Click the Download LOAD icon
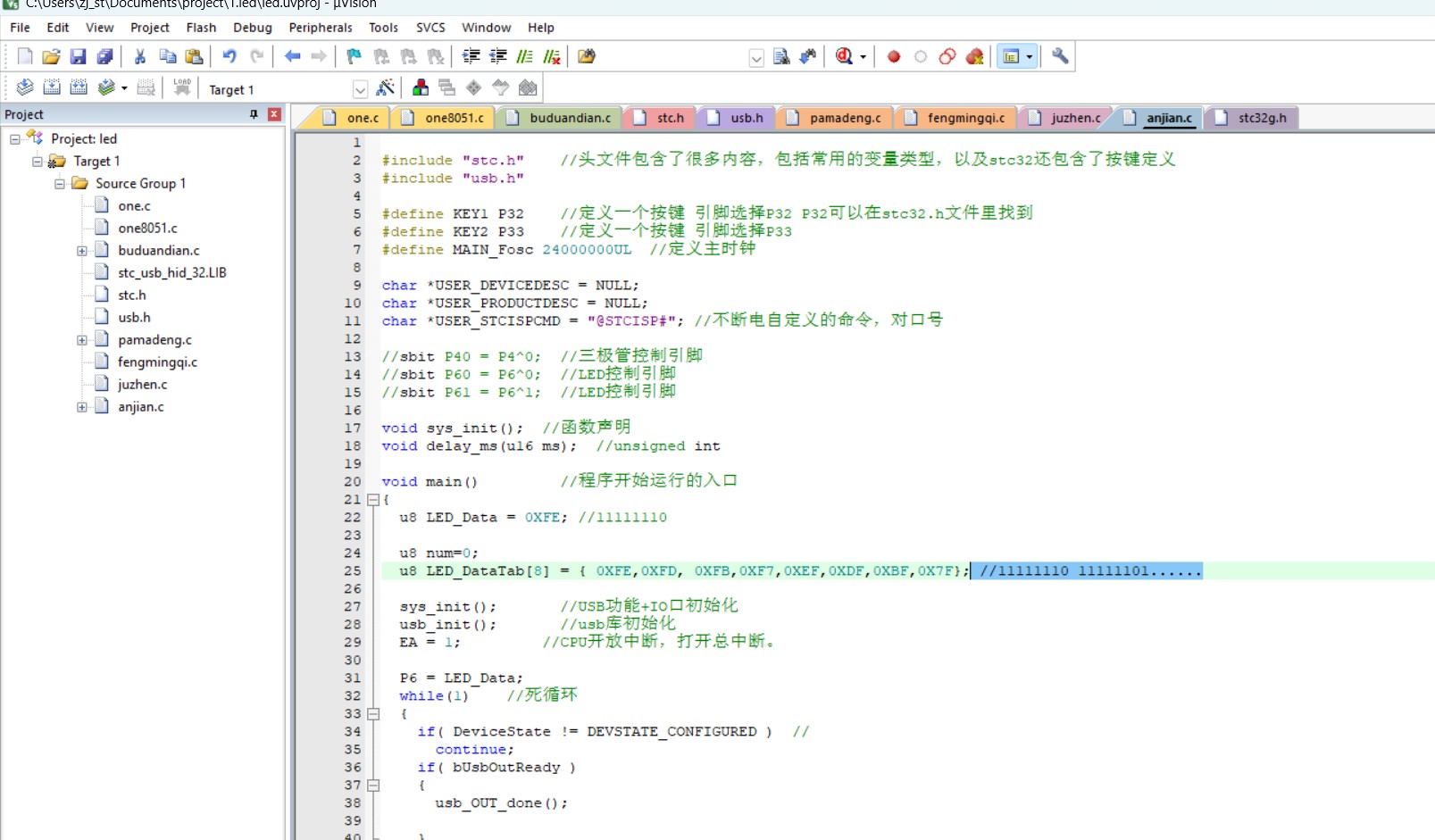This screenshot has height=840, width=1435. pos(182,87)
